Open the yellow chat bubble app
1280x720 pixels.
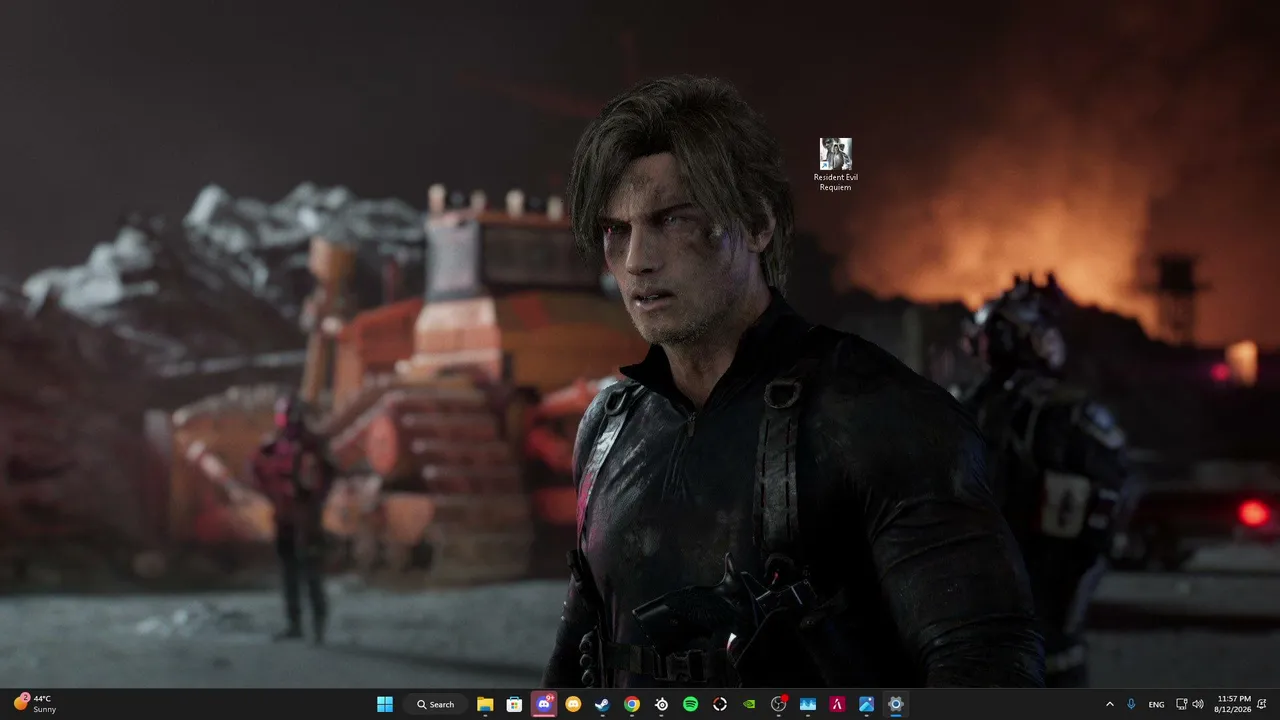pos(573,704)
